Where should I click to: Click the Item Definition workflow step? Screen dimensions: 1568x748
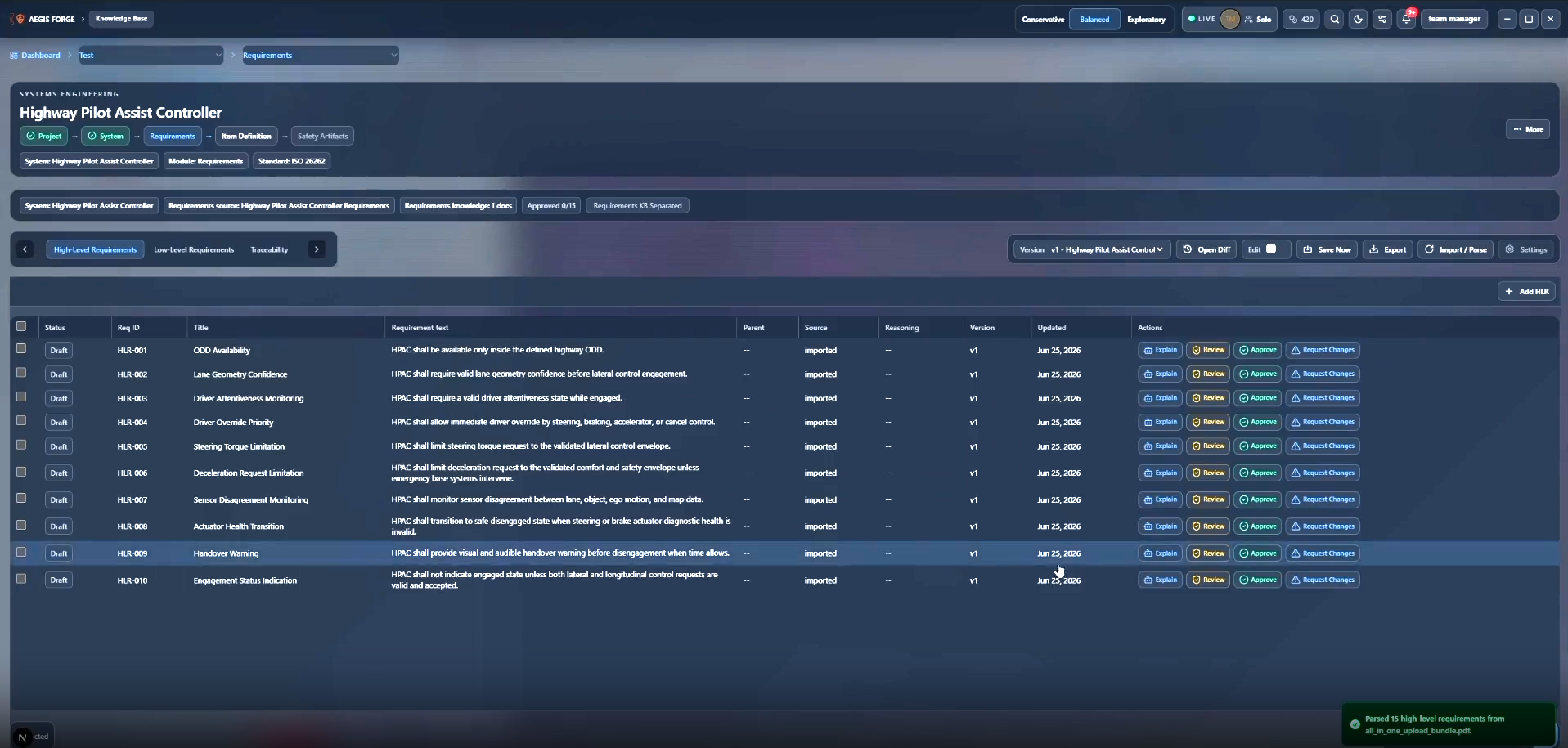click(246, 136)
